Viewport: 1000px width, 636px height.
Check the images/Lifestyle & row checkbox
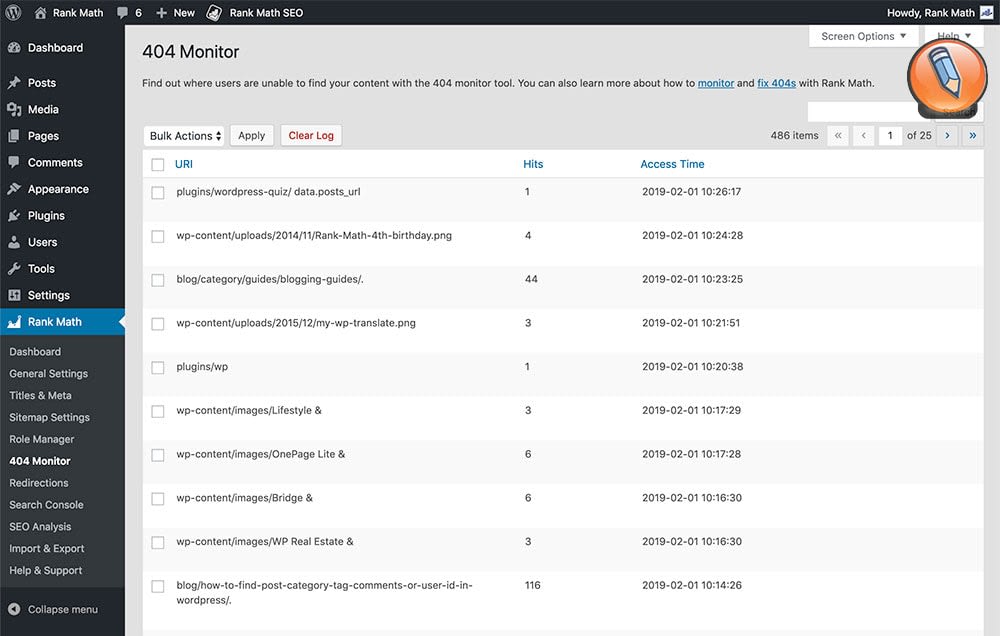(x=158, y=411)
